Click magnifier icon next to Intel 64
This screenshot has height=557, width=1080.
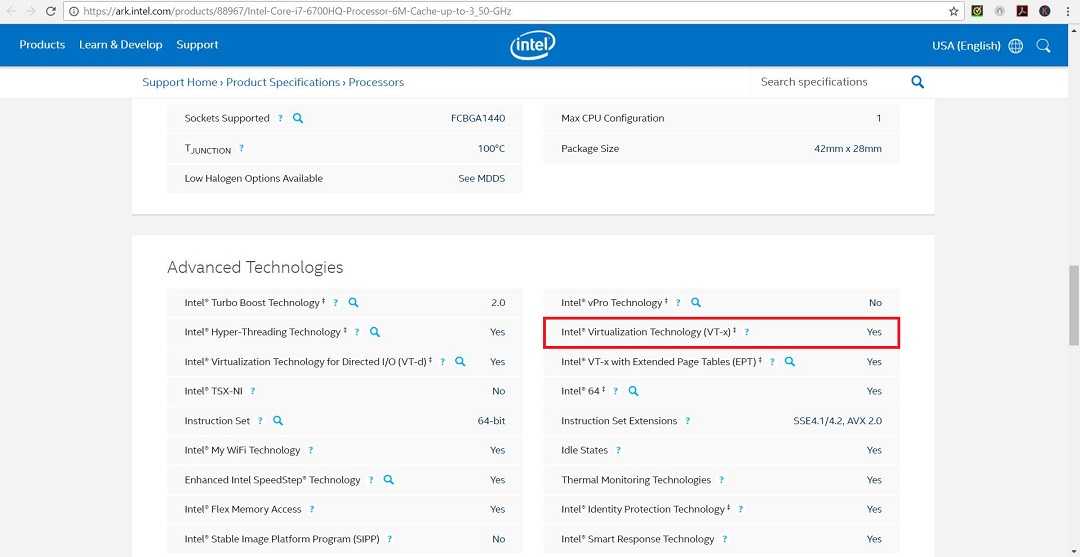[x=633, y=391]
